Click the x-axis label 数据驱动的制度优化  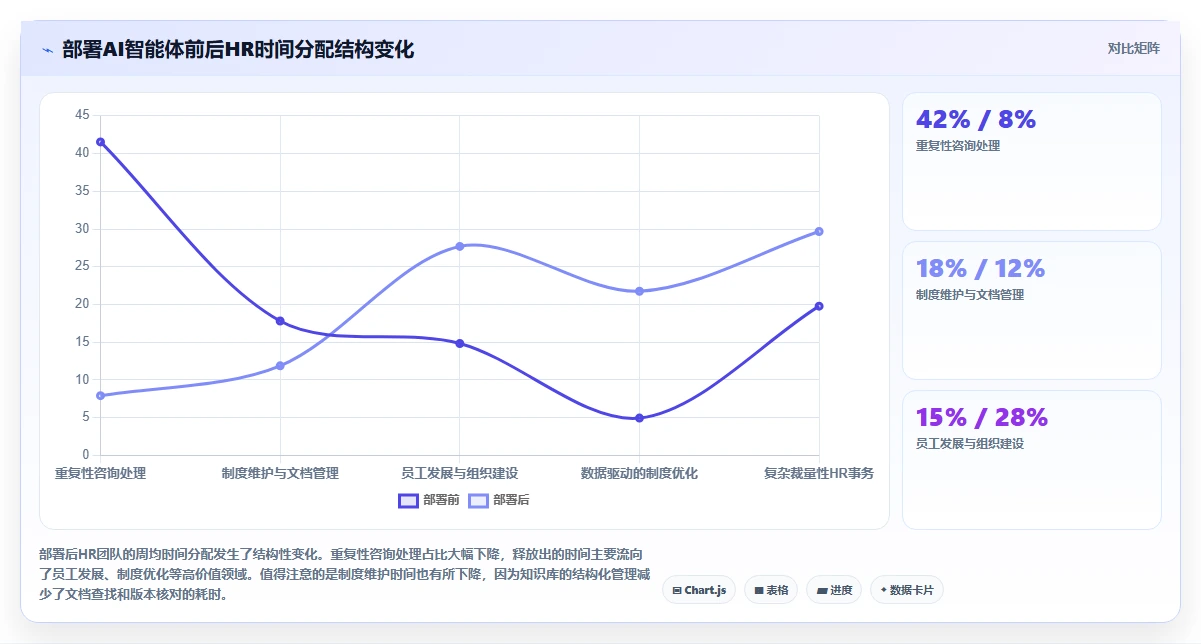[639, 473]
